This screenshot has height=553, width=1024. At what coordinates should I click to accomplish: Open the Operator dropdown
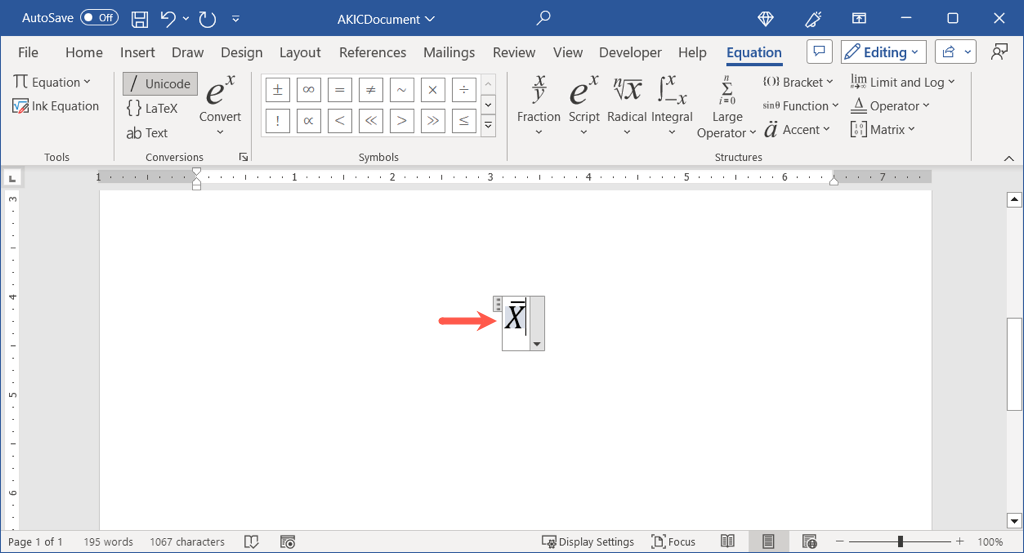[x=890, y=105]
